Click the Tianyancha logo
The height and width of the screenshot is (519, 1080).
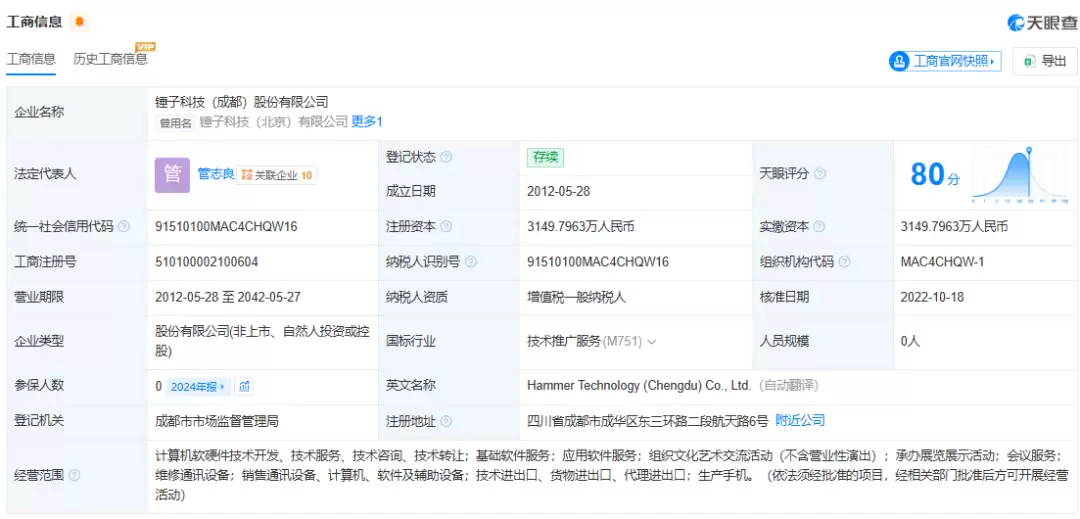tap(1041, 22)
